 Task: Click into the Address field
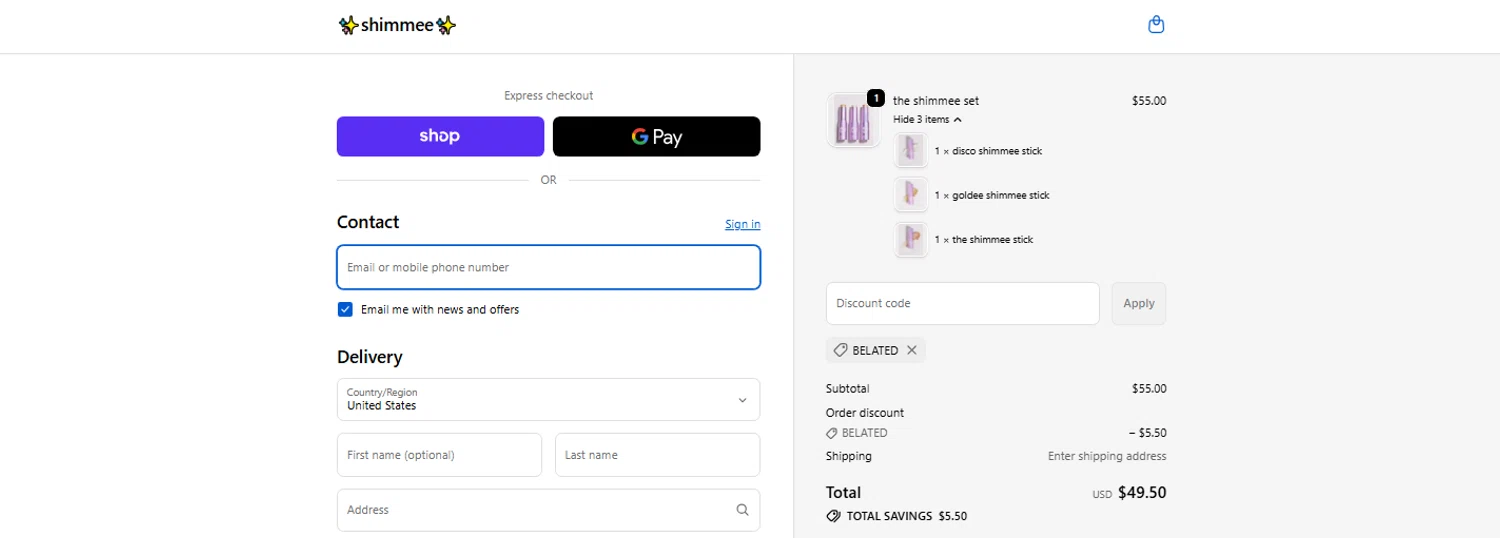[548, 510]
